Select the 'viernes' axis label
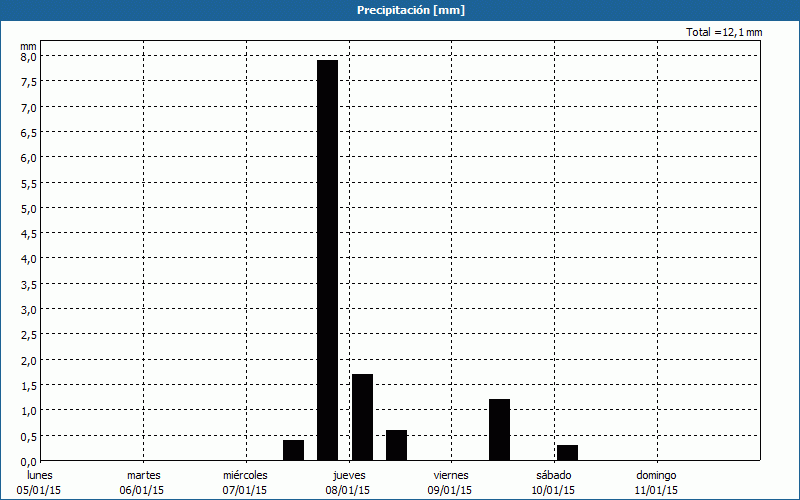The width and height of the screenshot is (800, 500). click(451, 475)
